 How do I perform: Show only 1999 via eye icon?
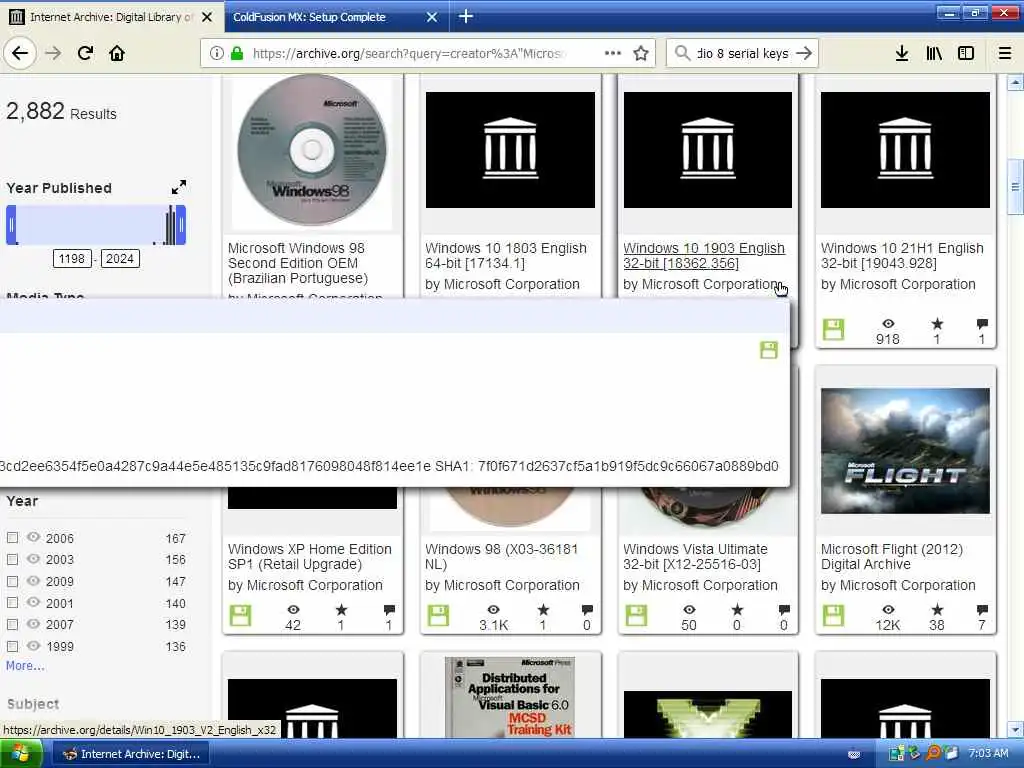33,645
